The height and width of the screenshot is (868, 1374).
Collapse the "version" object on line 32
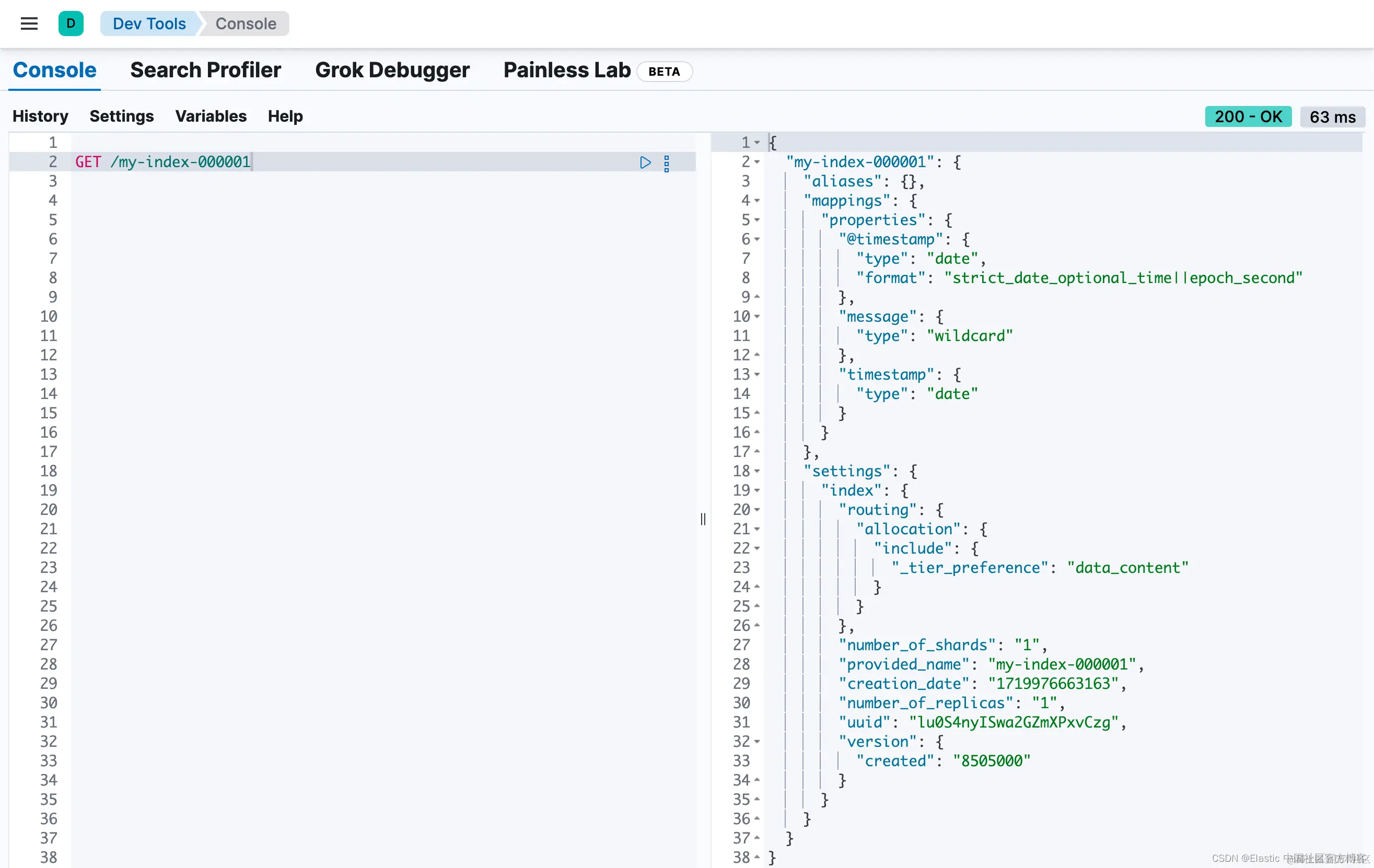click(x=757, y=742)
